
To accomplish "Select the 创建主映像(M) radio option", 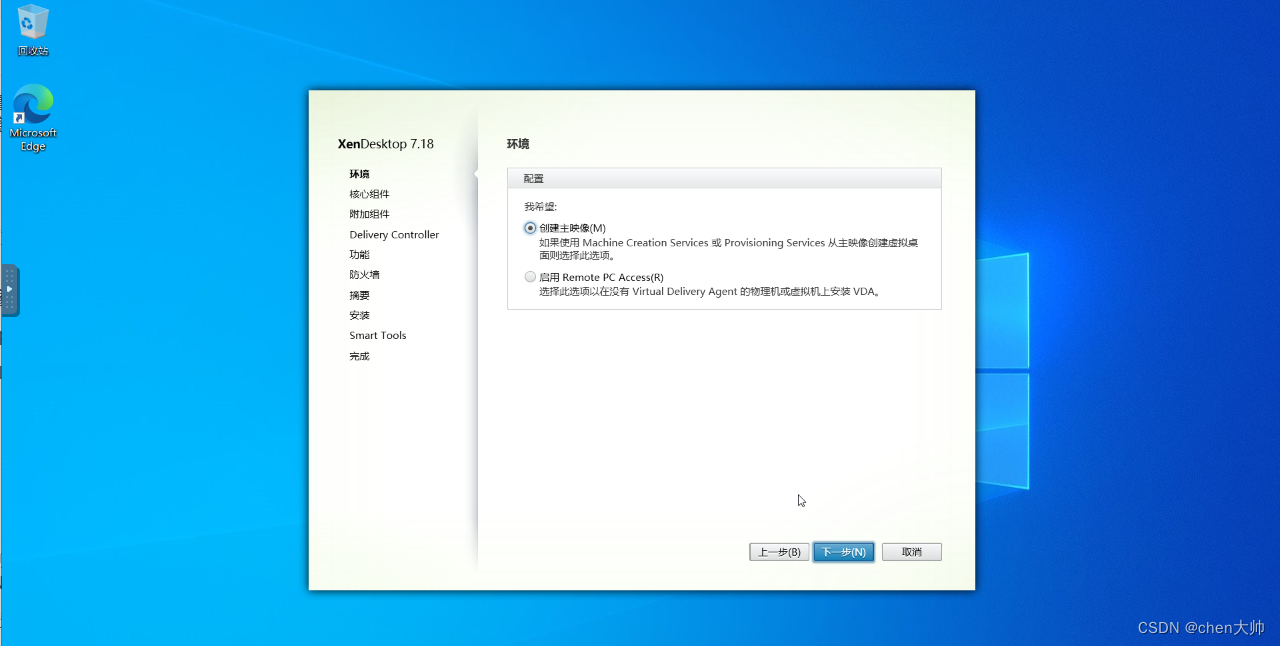I will (x=530, y=228).
